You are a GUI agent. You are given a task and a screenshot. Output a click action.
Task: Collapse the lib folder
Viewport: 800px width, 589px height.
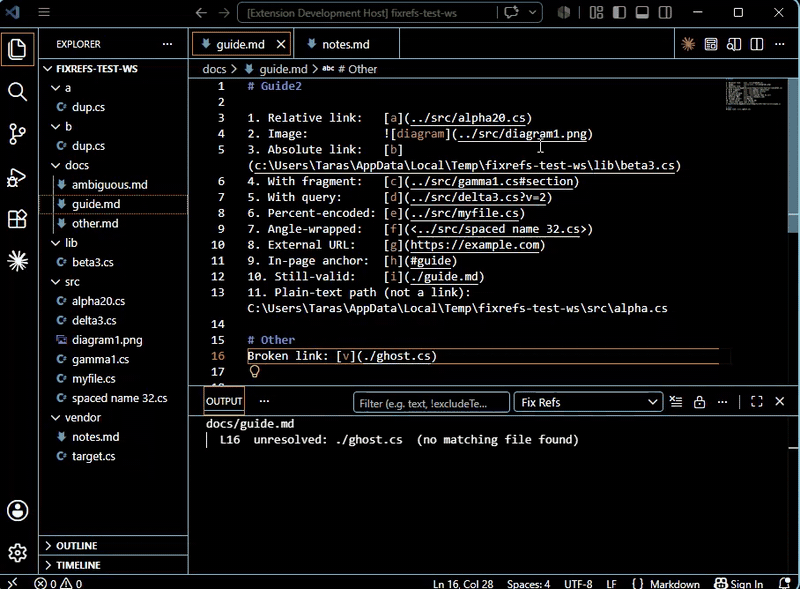coord(113,243)
